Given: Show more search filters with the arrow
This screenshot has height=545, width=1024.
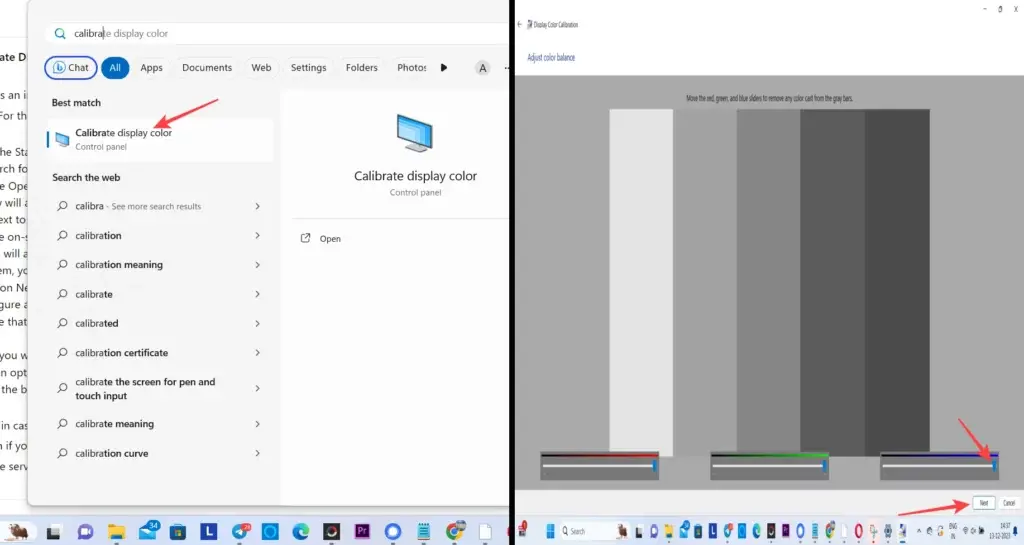Looking at the screenshot, I should [444, 67].
